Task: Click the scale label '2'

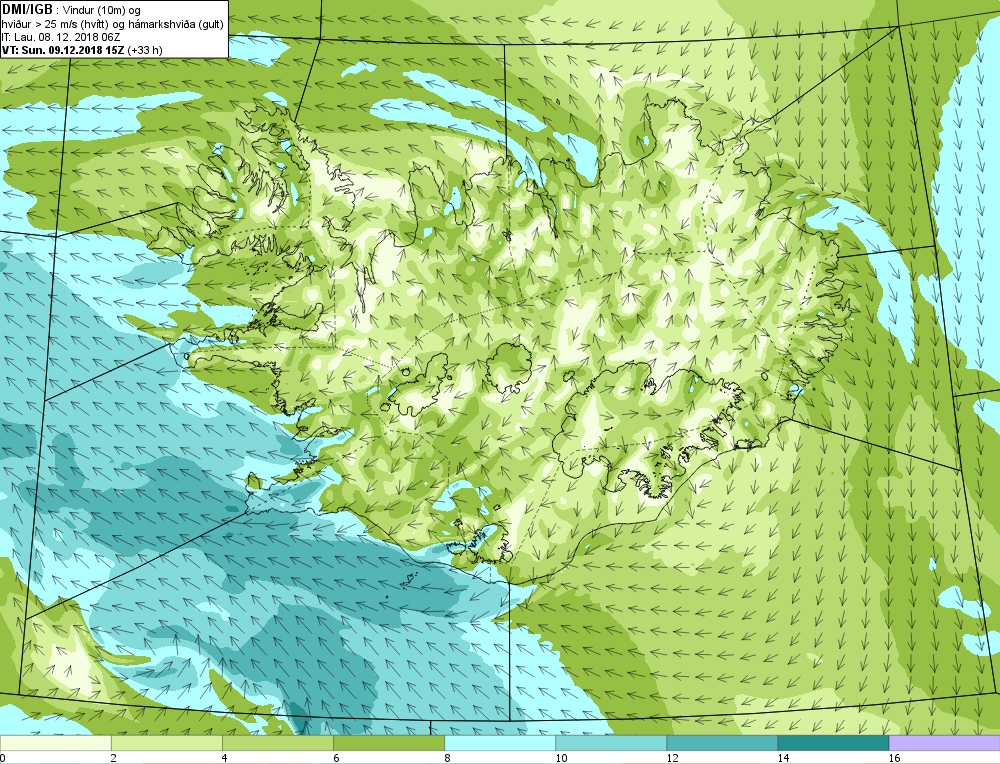Action: [114, 758]
